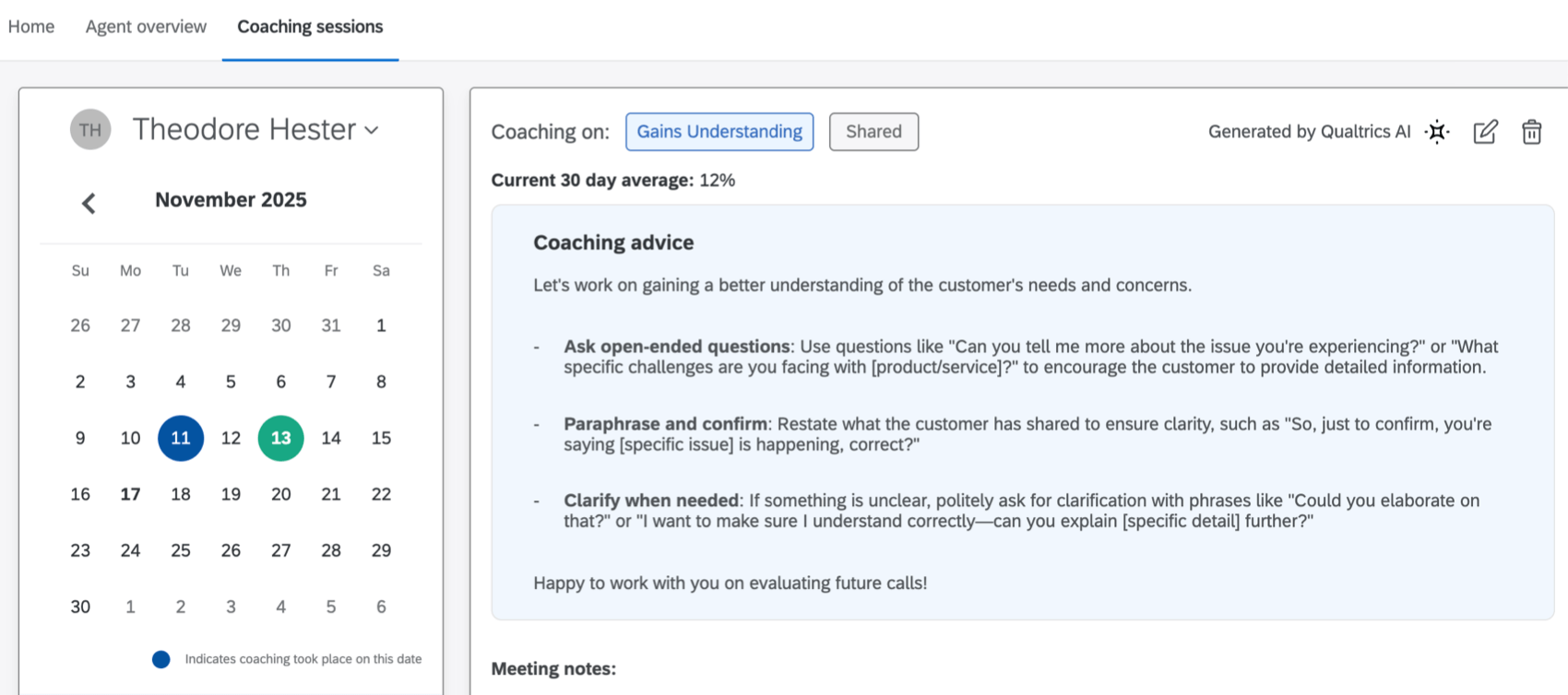The height and width of the screenshot is (695, 1568).
Task: Select October 31 in the calendar
Action: 331,325
